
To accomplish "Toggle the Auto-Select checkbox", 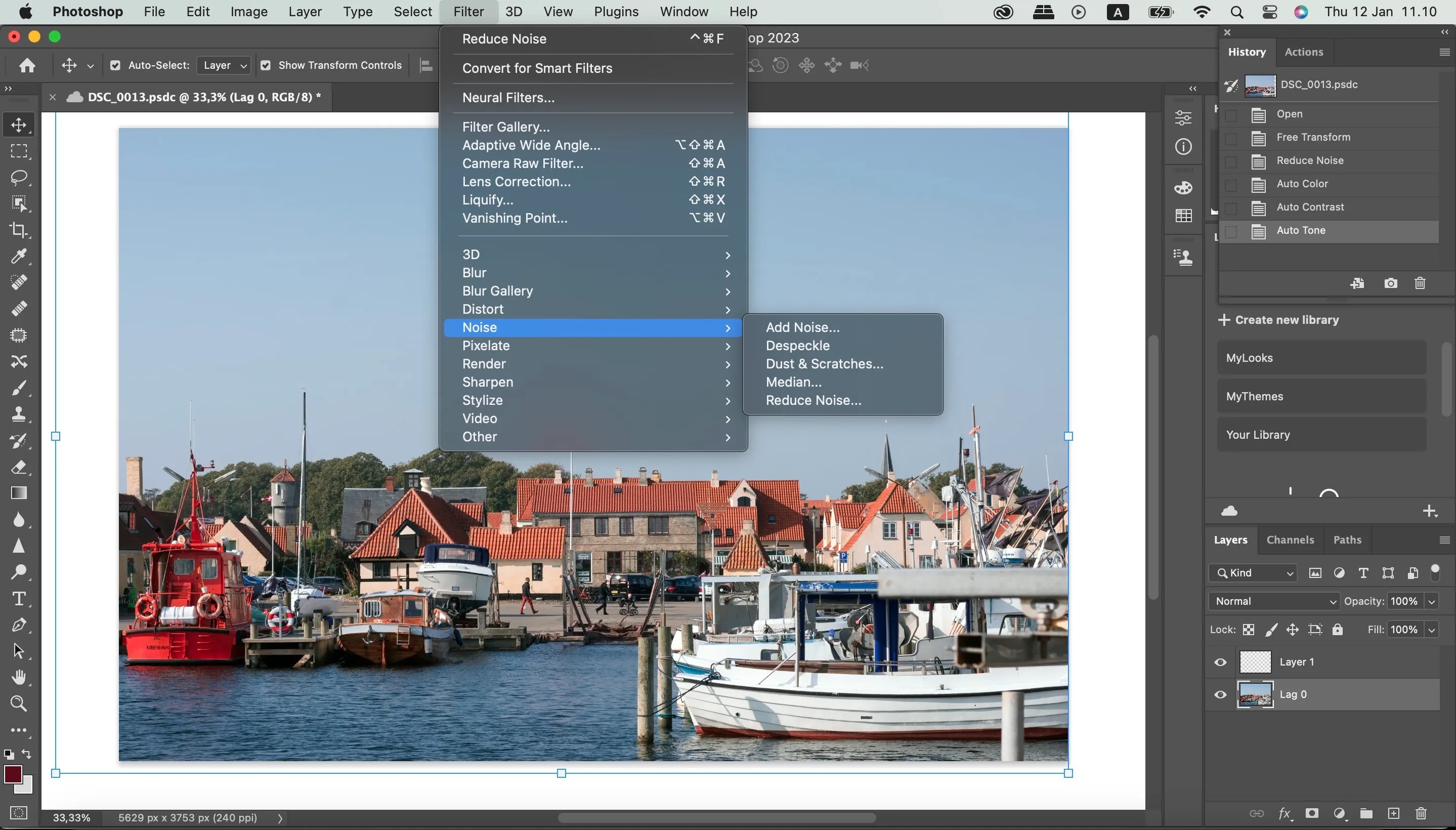I will [x=116, y=65].
